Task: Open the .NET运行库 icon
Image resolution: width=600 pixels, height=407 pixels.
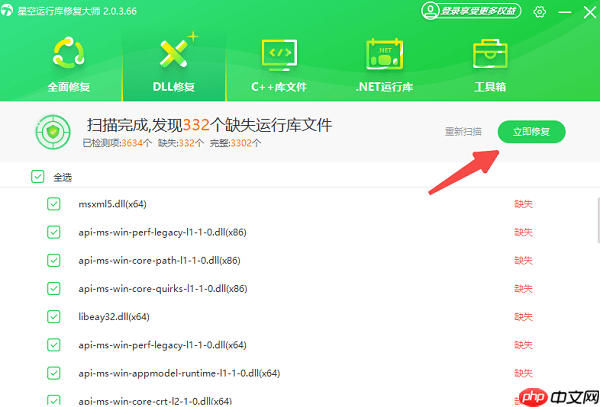Action: (x=384, y=54)
